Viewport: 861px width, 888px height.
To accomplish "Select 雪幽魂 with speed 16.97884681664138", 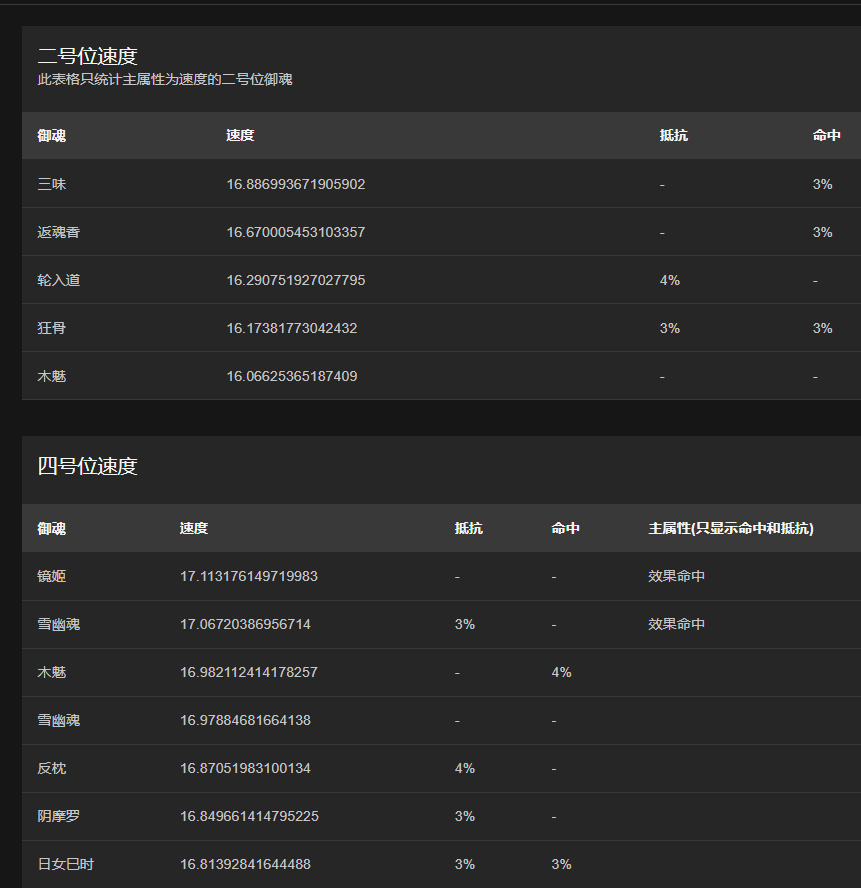I will tap(58, 720).
